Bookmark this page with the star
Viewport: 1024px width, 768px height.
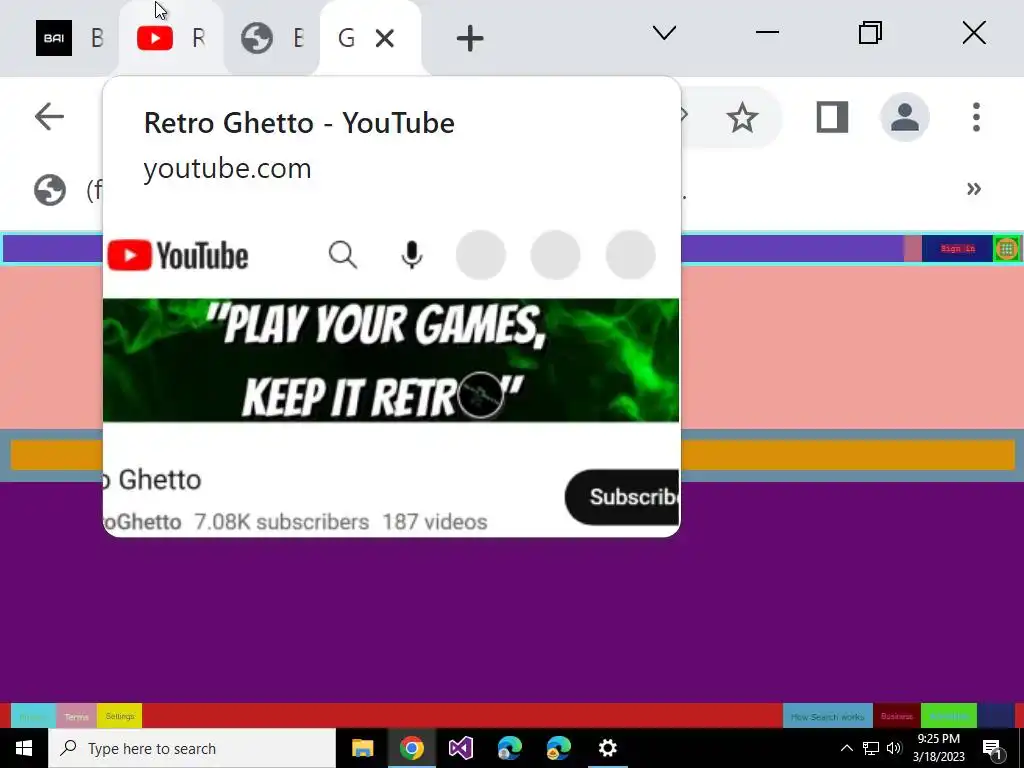tap(742, 118)
